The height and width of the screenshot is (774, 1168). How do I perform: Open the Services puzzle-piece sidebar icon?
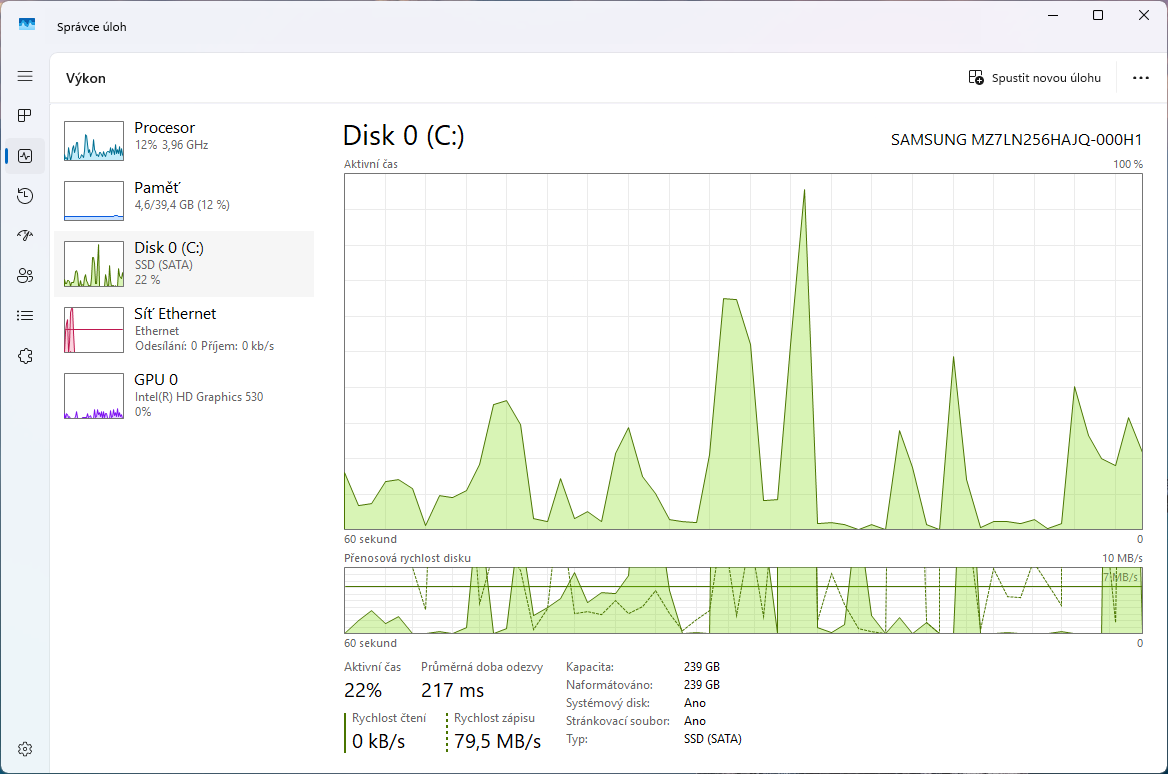coord(25,356)
